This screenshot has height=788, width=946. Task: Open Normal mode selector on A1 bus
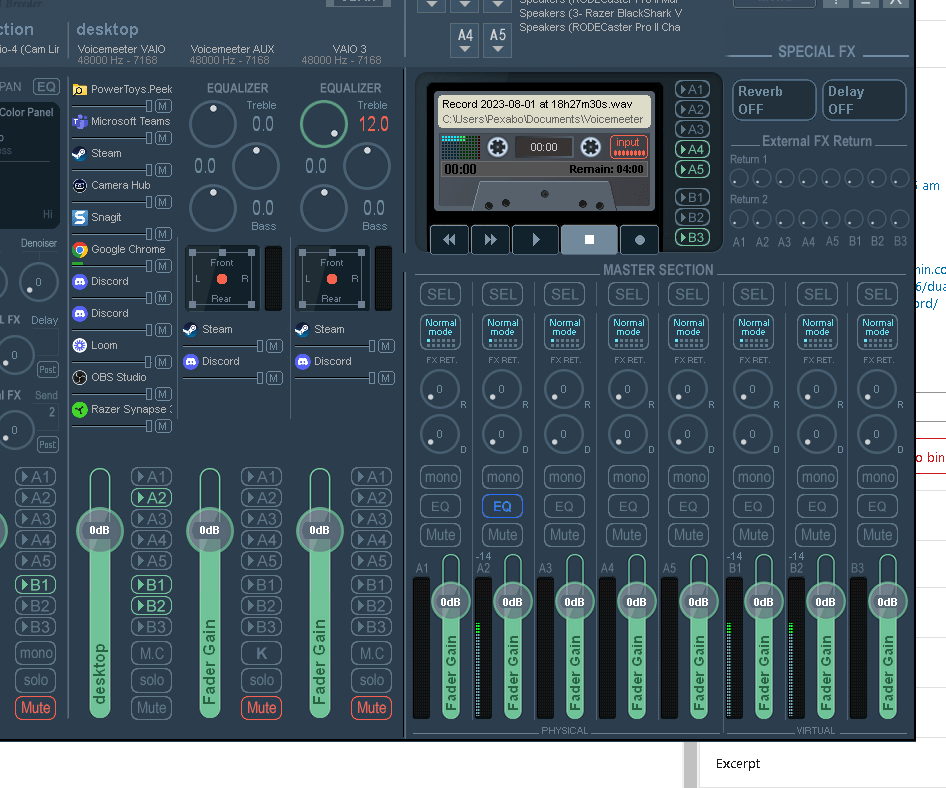[x=440, y=332]
